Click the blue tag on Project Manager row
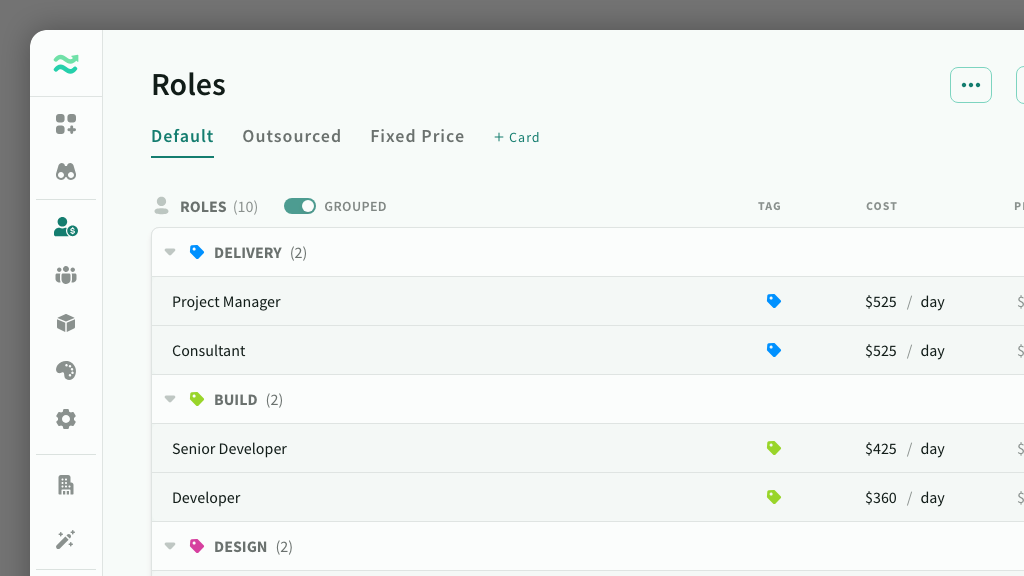Viewport: 1024px width, 576px height. (x=773, y=301)
